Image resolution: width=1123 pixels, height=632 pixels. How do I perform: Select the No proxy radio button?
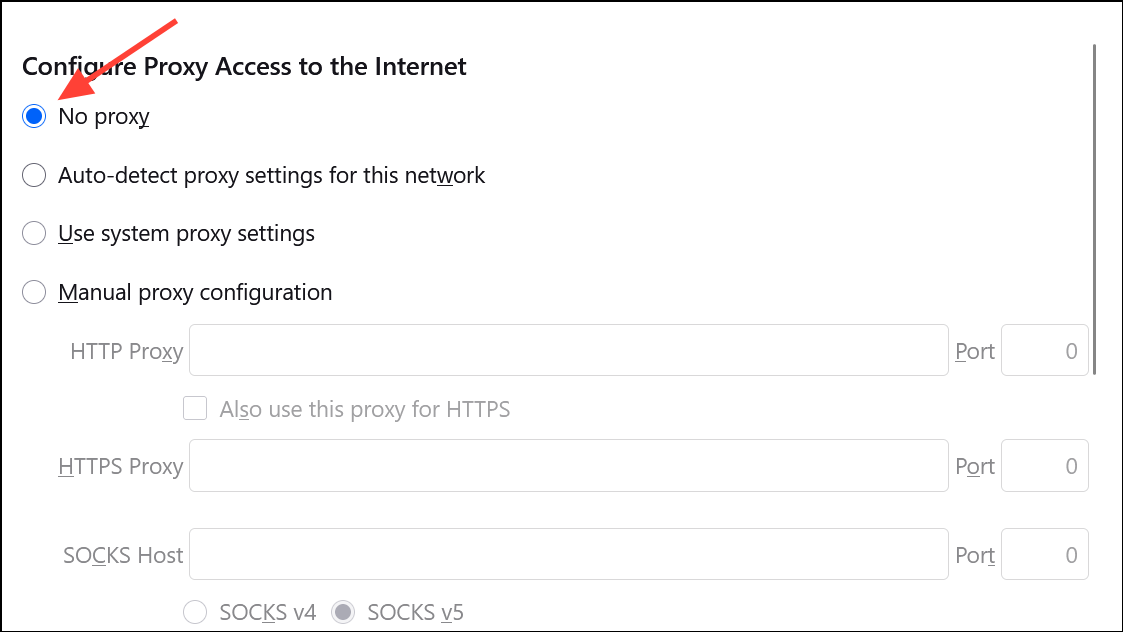(34, 117)
